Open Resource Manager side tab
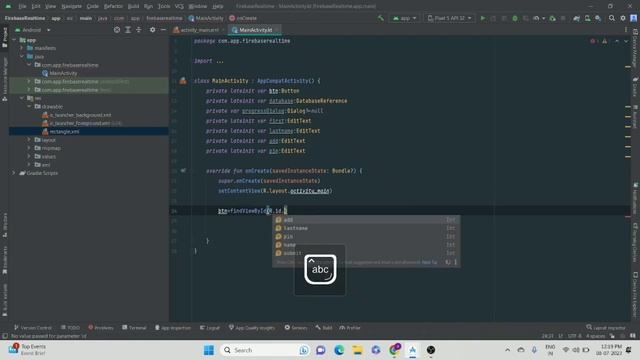 click(x=4, y=79)
